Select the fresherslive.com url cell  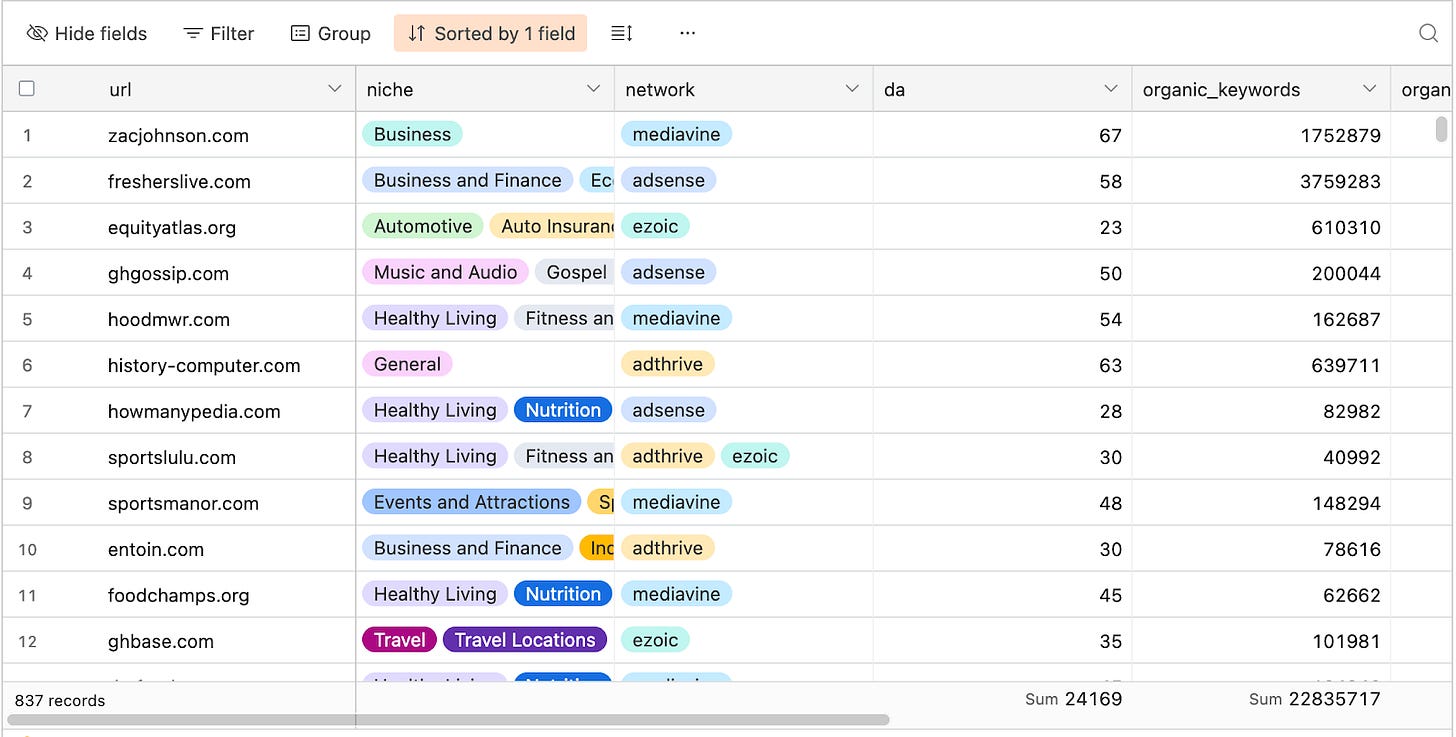pos(178,181)
